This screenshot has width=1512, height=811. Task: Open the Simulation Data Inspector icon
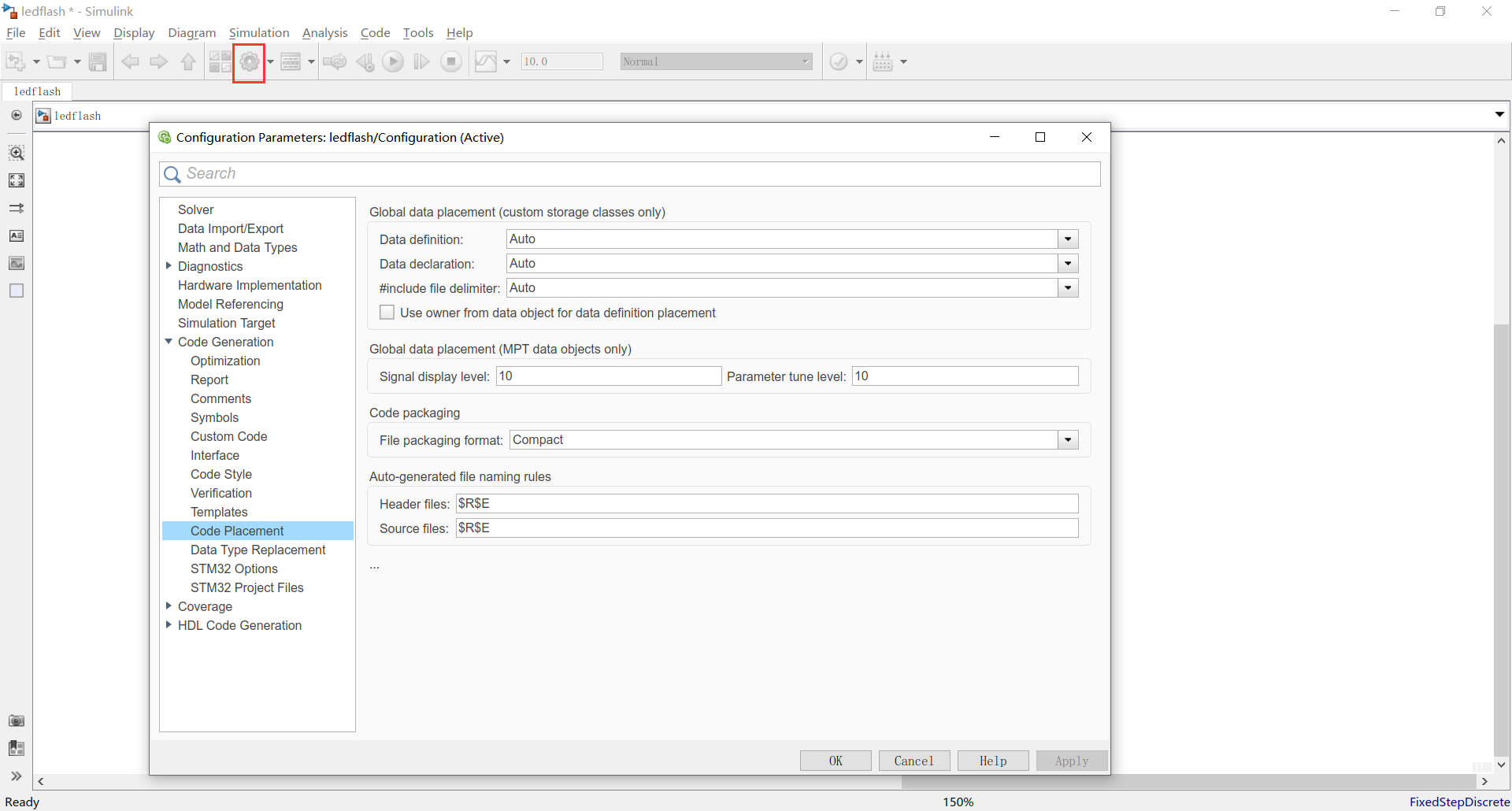pos(486,61)
